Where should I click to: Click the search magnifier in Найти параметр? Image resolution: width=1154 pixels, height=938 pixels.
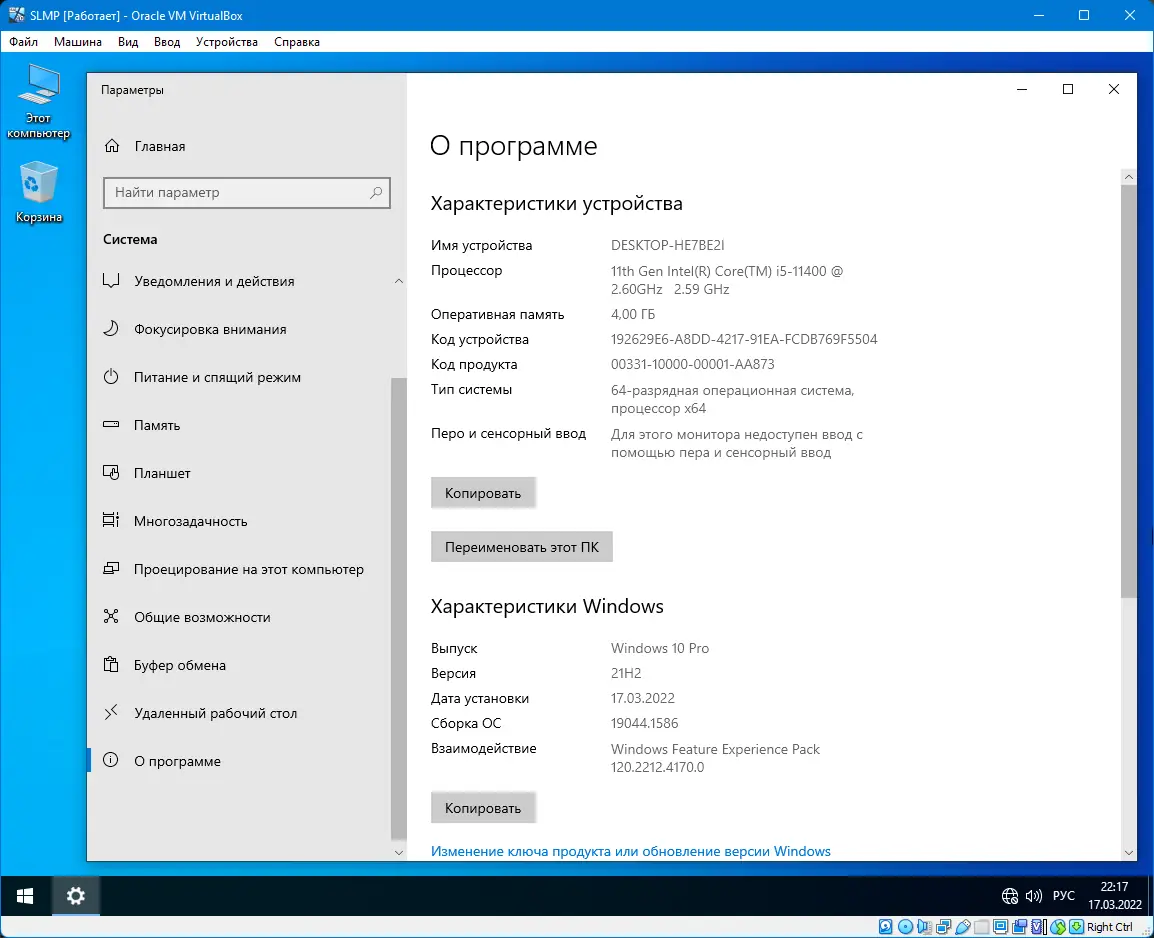point(376,193)
